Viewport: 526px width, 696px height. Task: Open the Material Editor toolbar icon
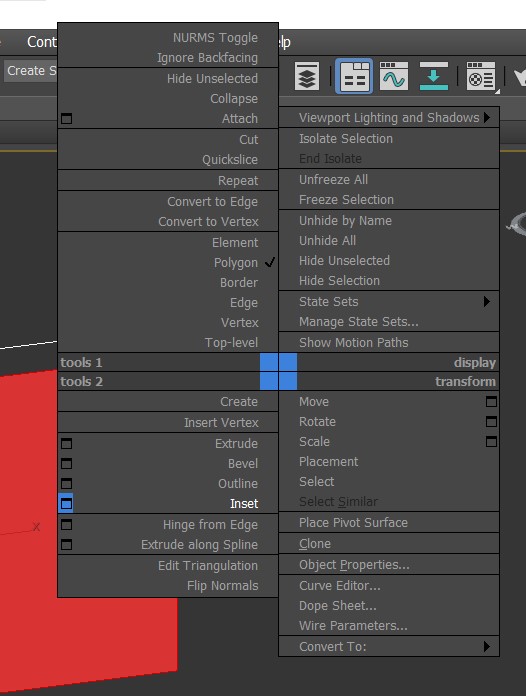pos(481,76)
